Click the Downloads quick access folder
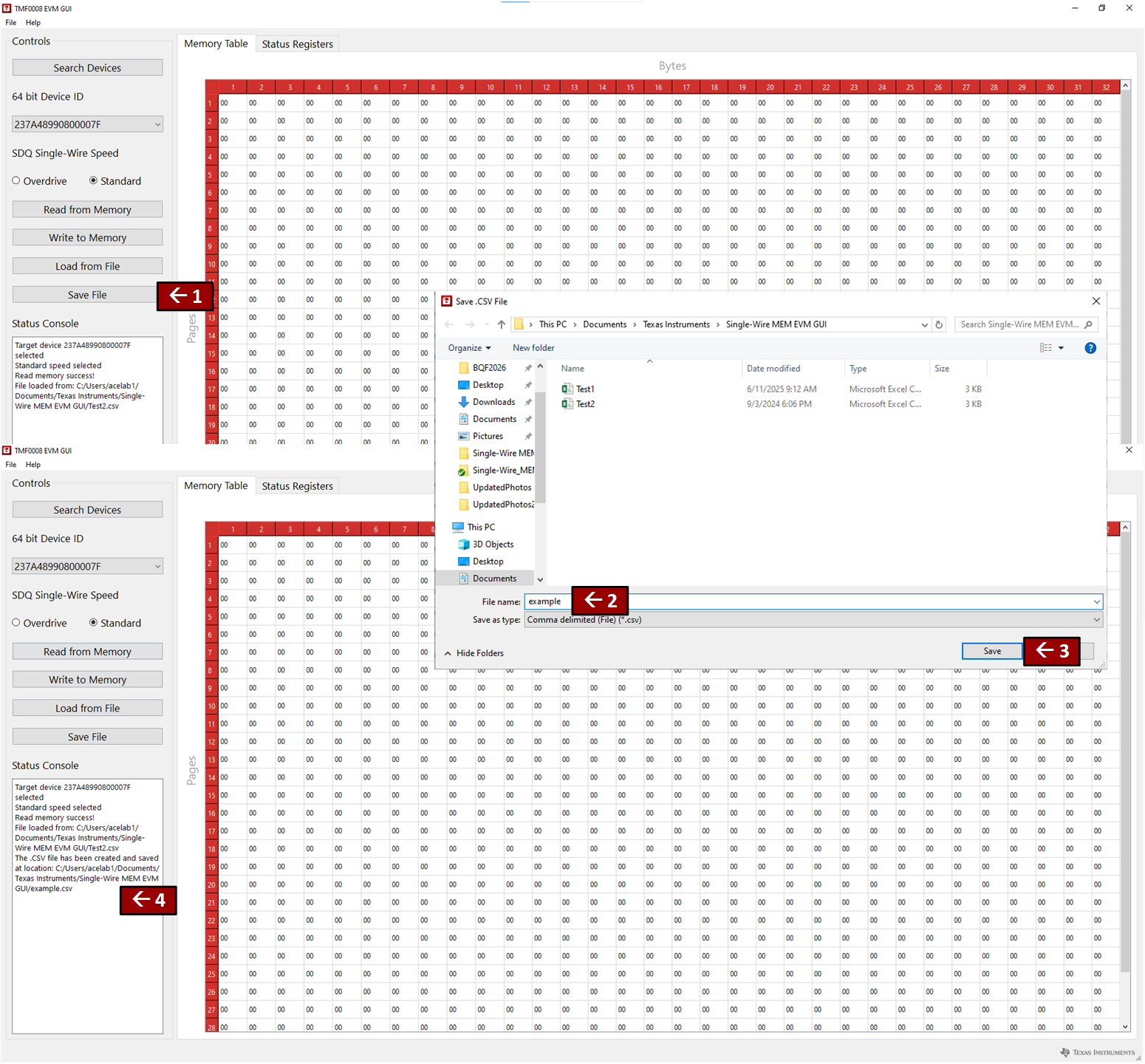Image resolution: width=1145 pixels, height=1064 pixels. coord(493,402)
